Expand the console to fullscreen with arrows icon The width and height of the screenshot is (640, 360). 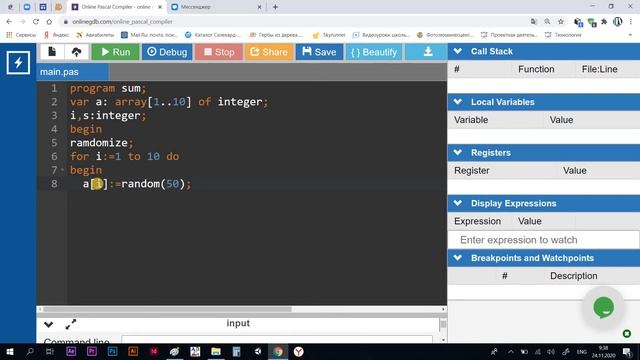pyautogui.click(x=71, y=324)
